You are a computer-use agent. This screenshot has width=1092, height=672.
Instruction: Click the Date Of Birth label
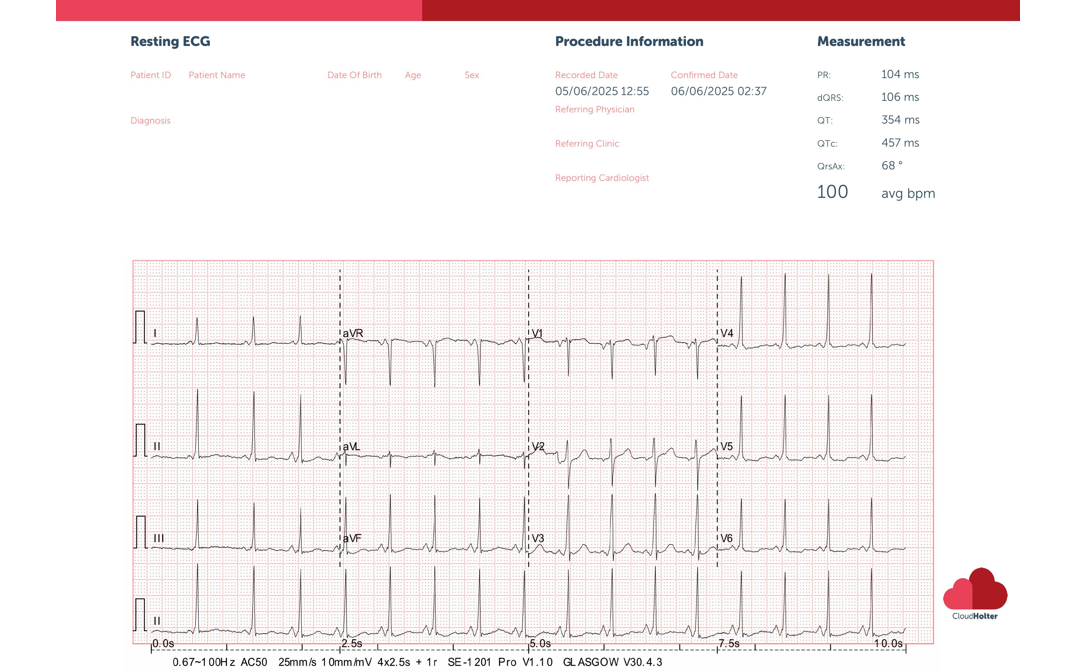tap(354, 75)
